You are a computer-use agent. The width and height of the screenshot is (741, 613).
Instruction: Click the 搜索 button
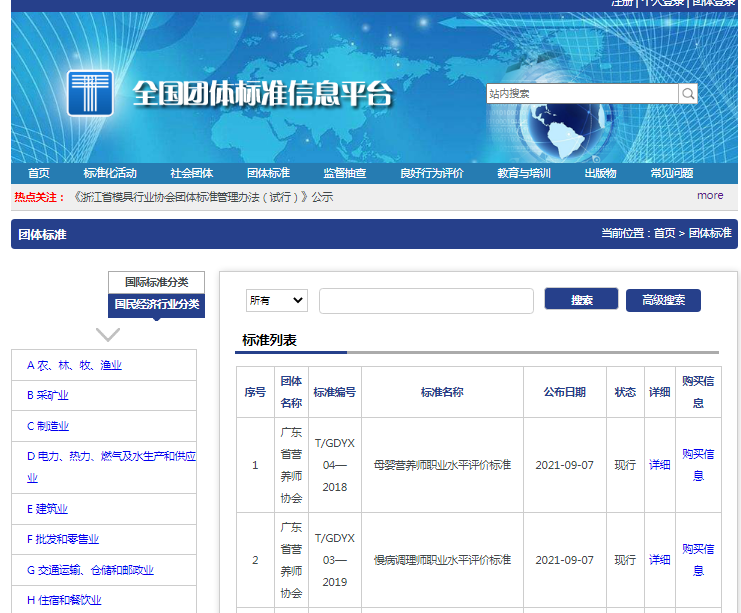(x=581, y=300)
